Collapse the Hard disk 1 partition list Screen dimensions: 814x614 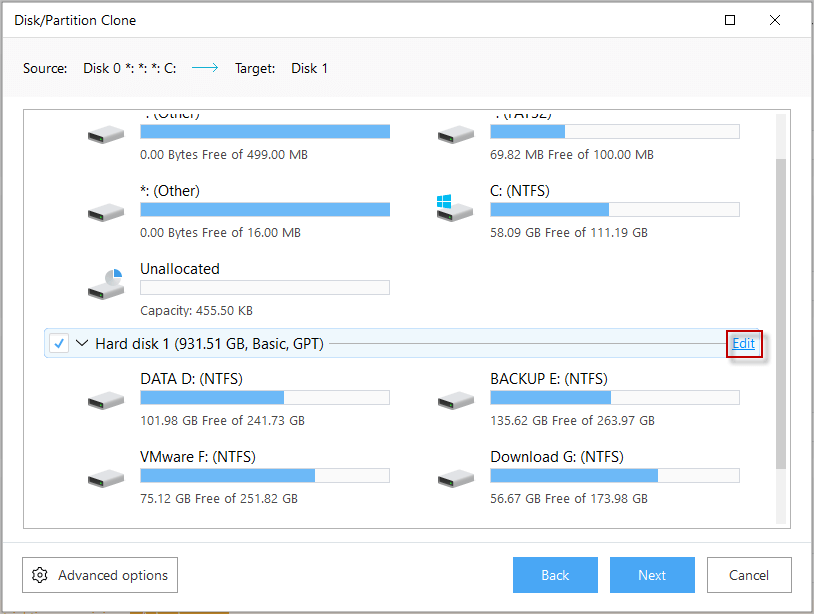coord(79,343)
